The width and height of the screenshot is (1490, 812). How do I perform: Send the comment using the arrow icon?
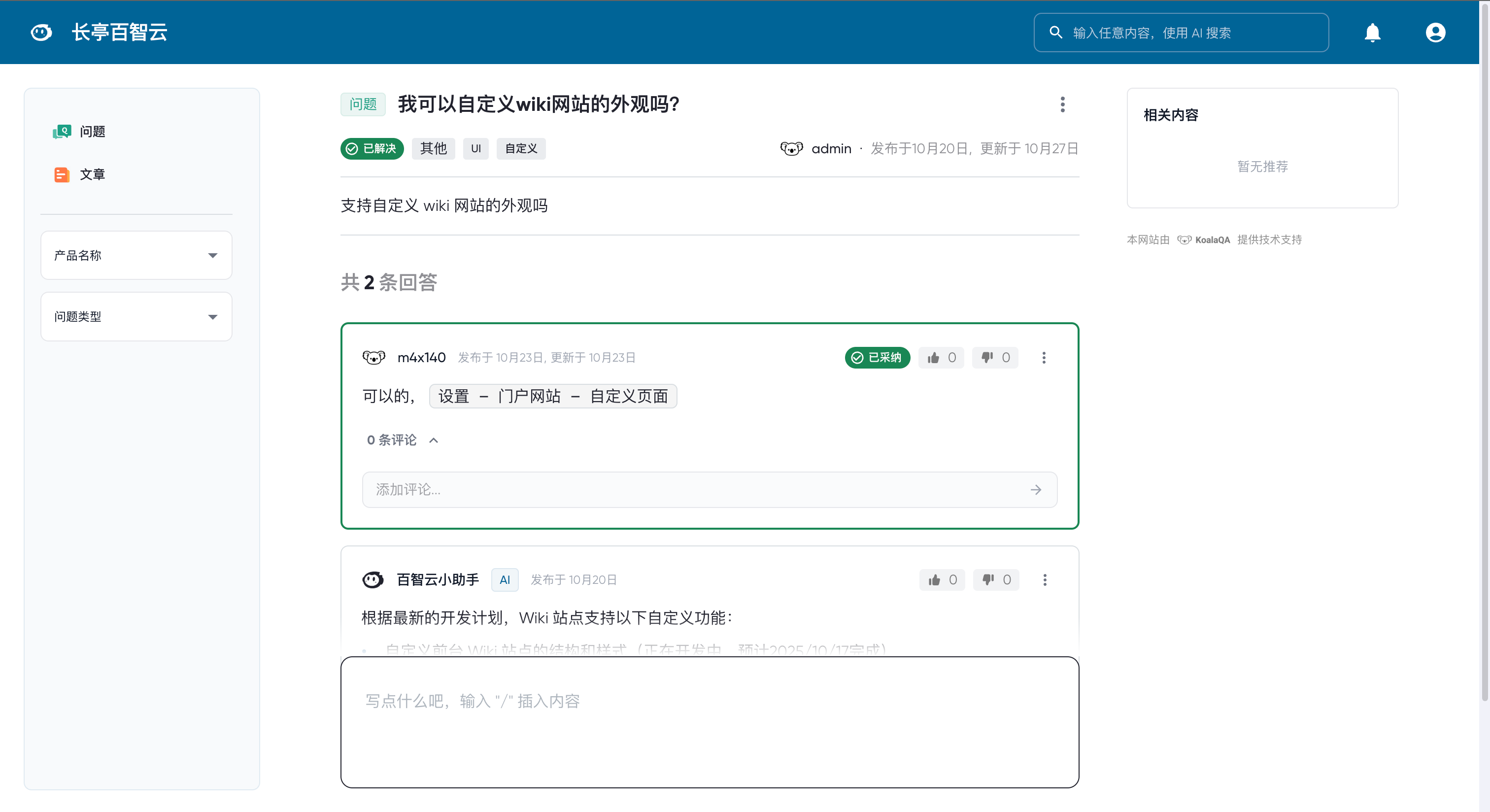tap(1036, 489)
